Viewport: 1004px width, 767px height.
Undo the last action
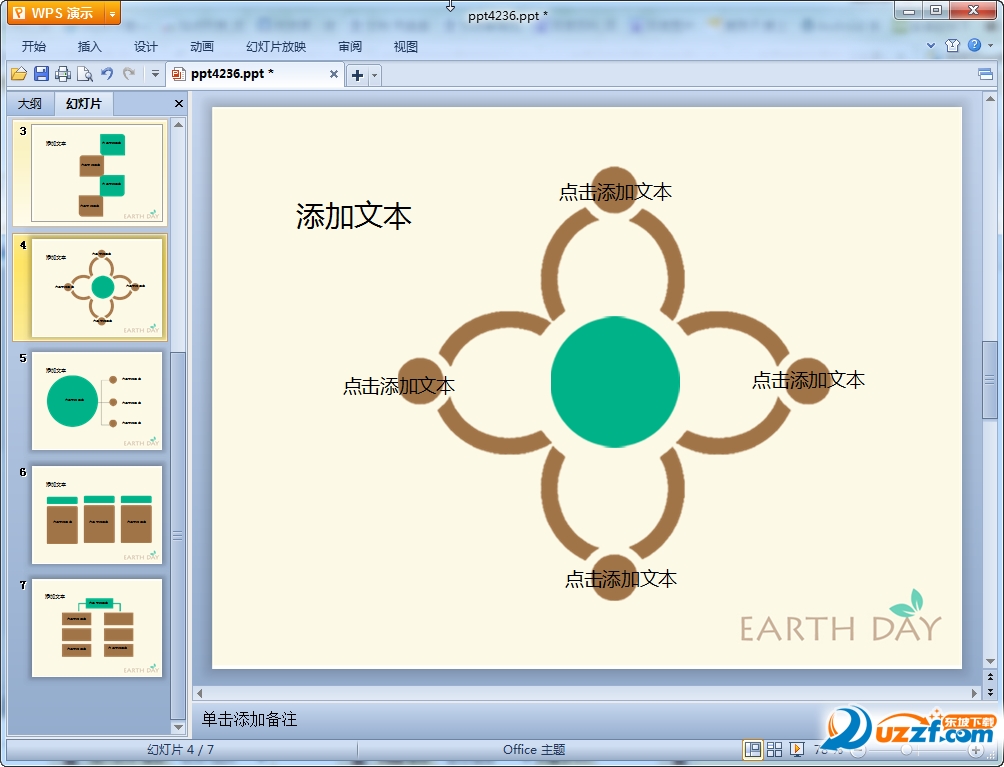[x=107, y=74]
